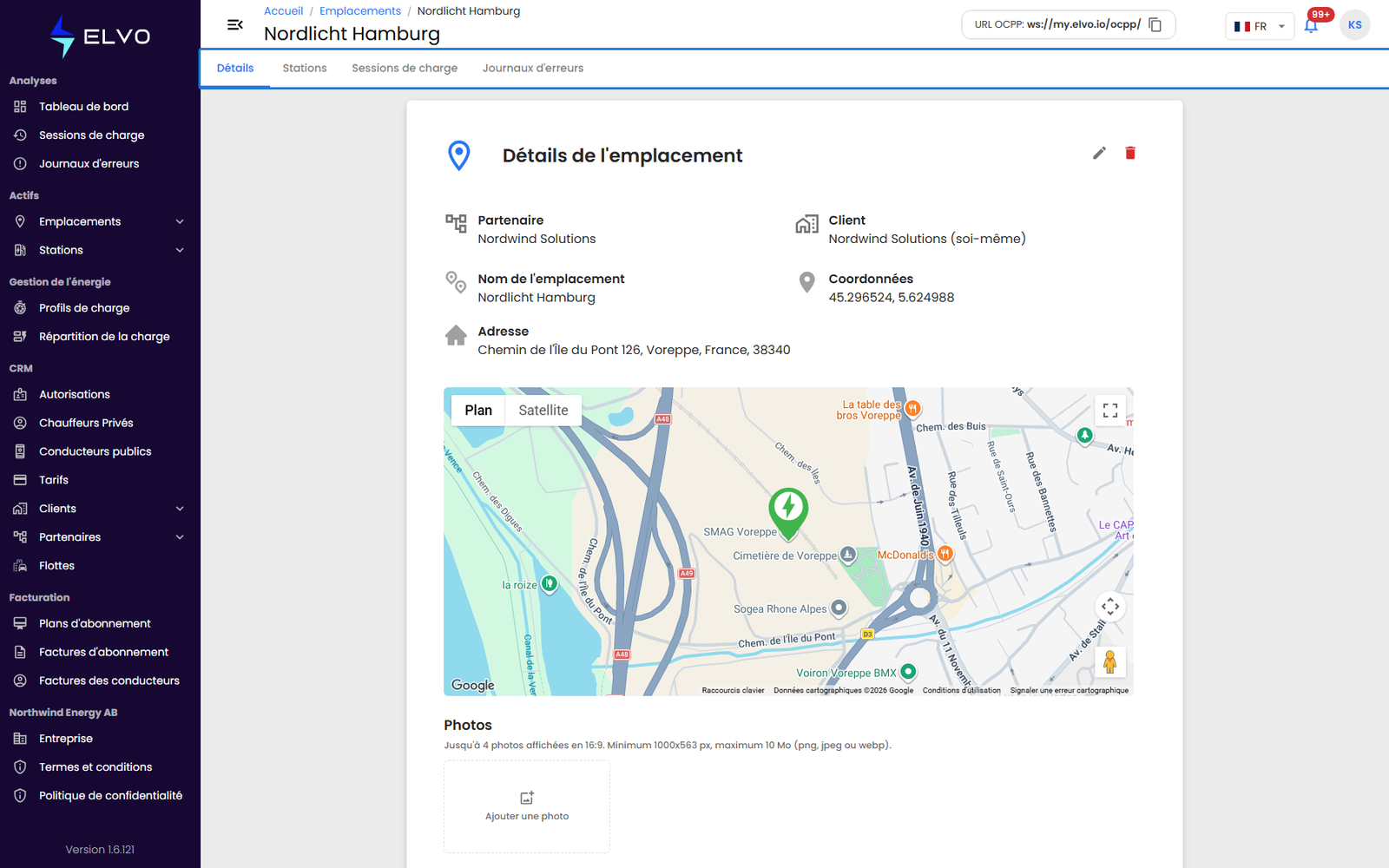Click the Flottes car icon
The image size is (1389, 868).
point(20,566)
